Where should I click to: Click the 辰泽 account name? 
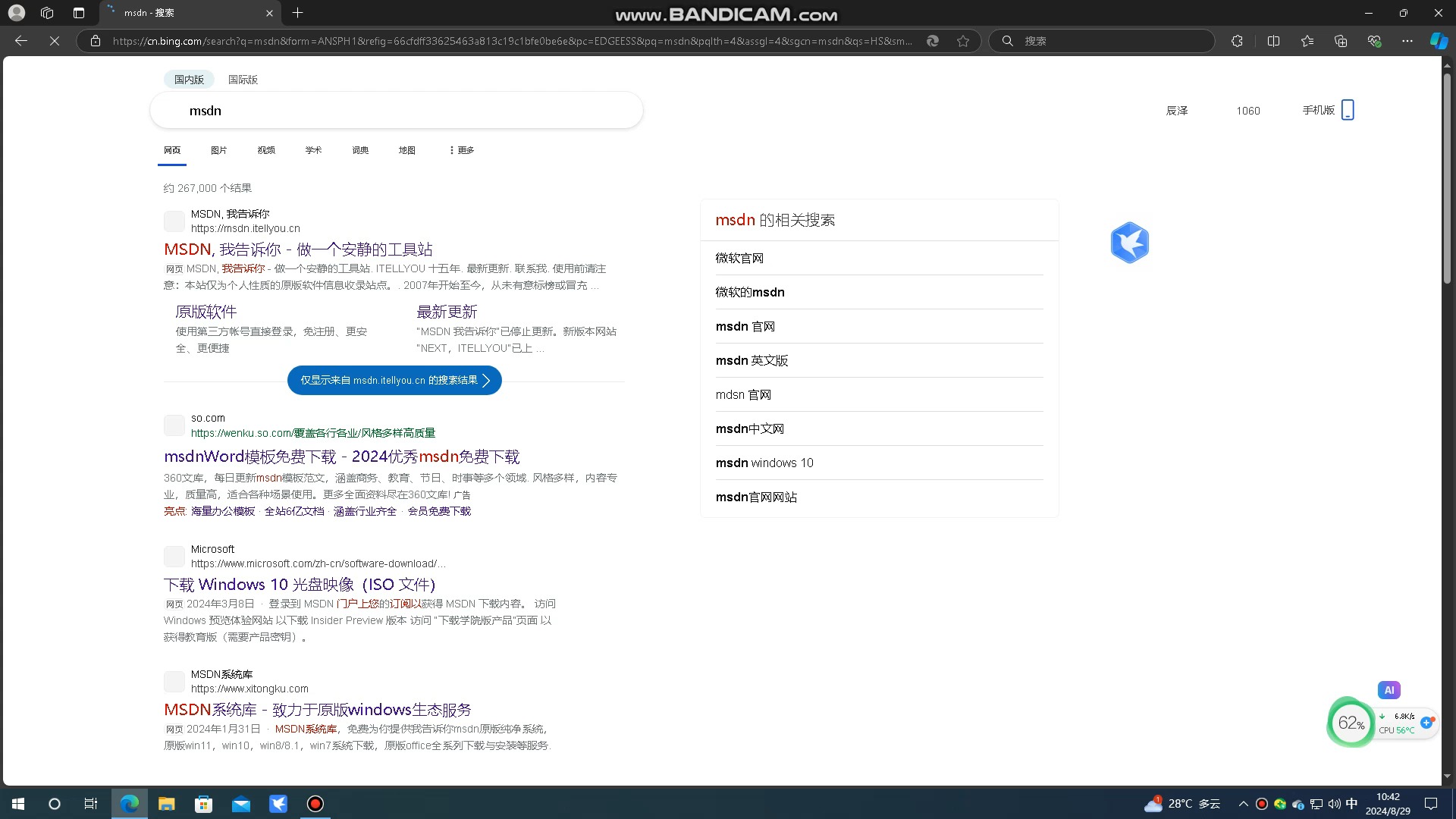click(1177, 111)
